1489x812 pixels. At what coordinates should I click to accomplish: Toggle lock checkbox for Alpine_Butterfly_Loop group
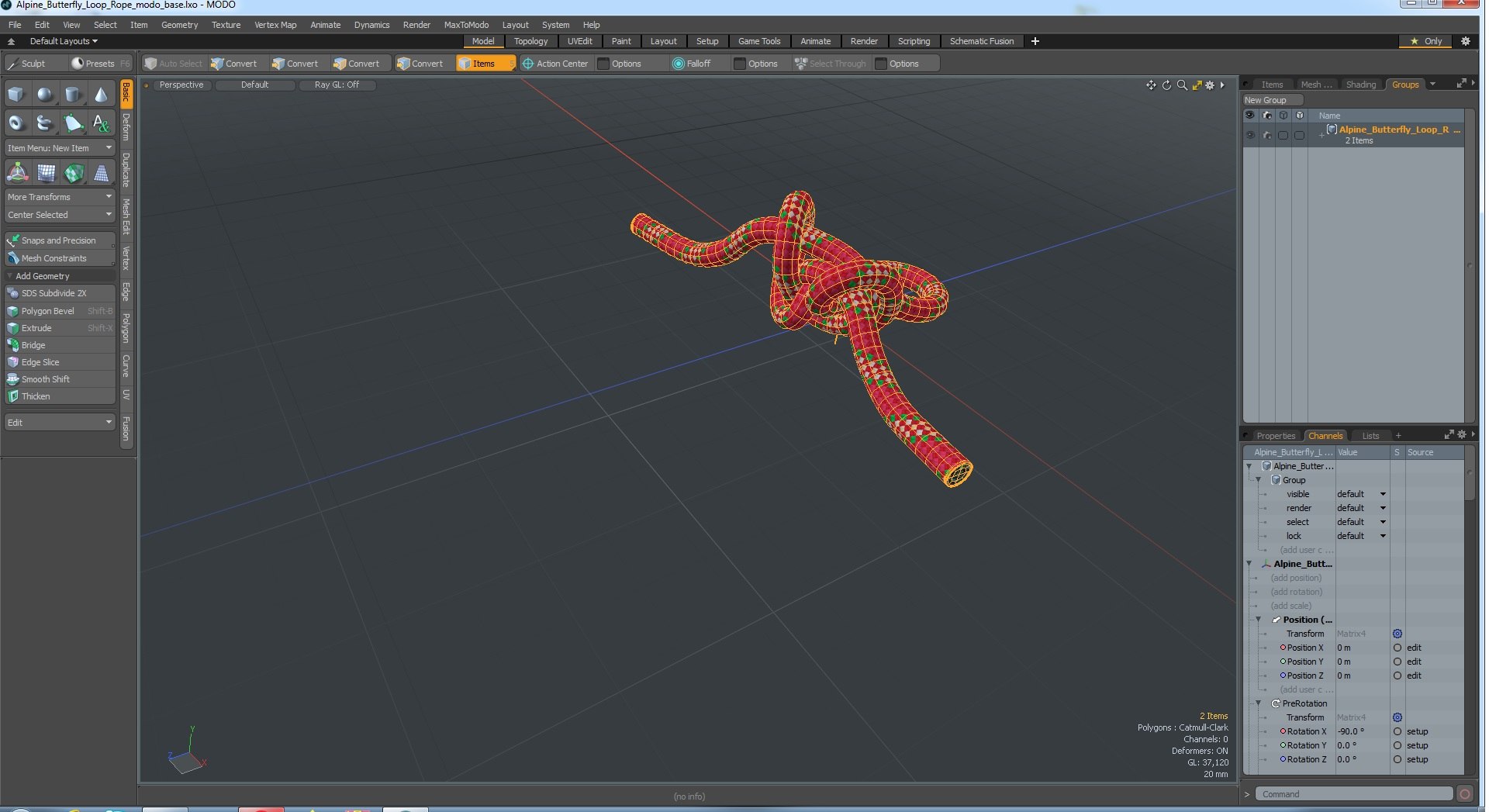(x=1300, y=135)
